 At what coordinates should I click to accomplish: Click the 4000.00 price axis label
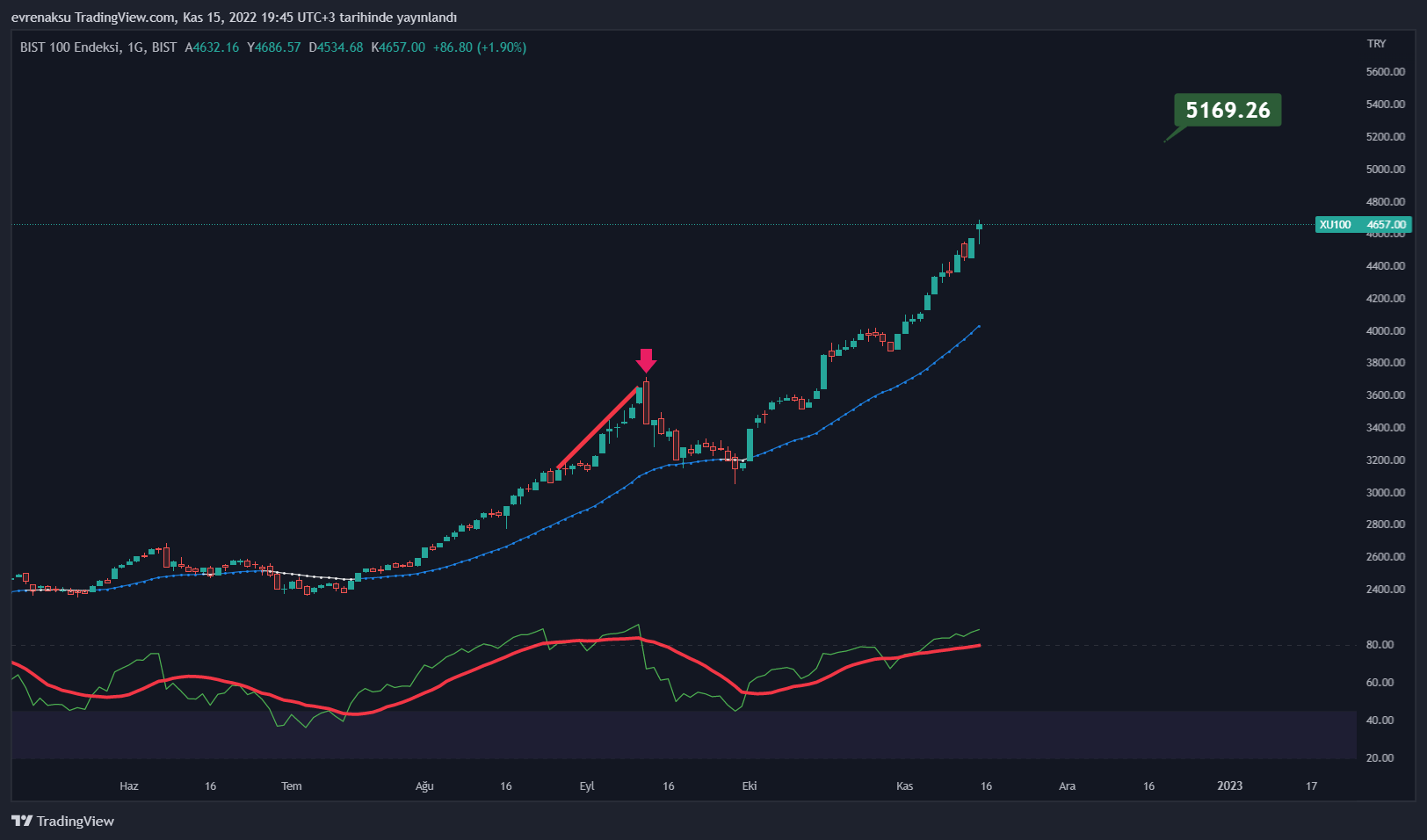point(1386,331)
